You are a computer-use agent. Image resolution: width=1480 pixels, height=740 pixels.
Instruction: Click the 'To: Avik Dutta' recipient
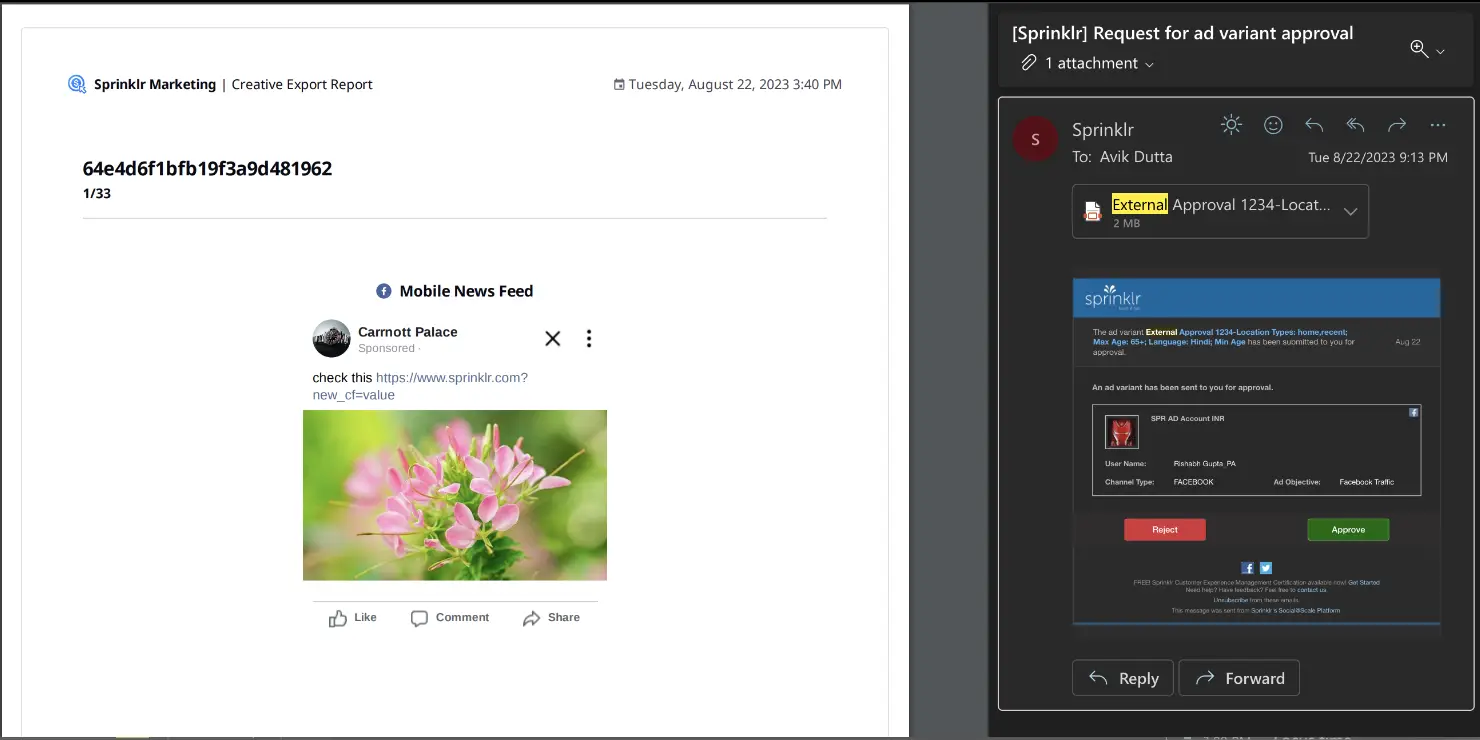[x=1122, y=157]
